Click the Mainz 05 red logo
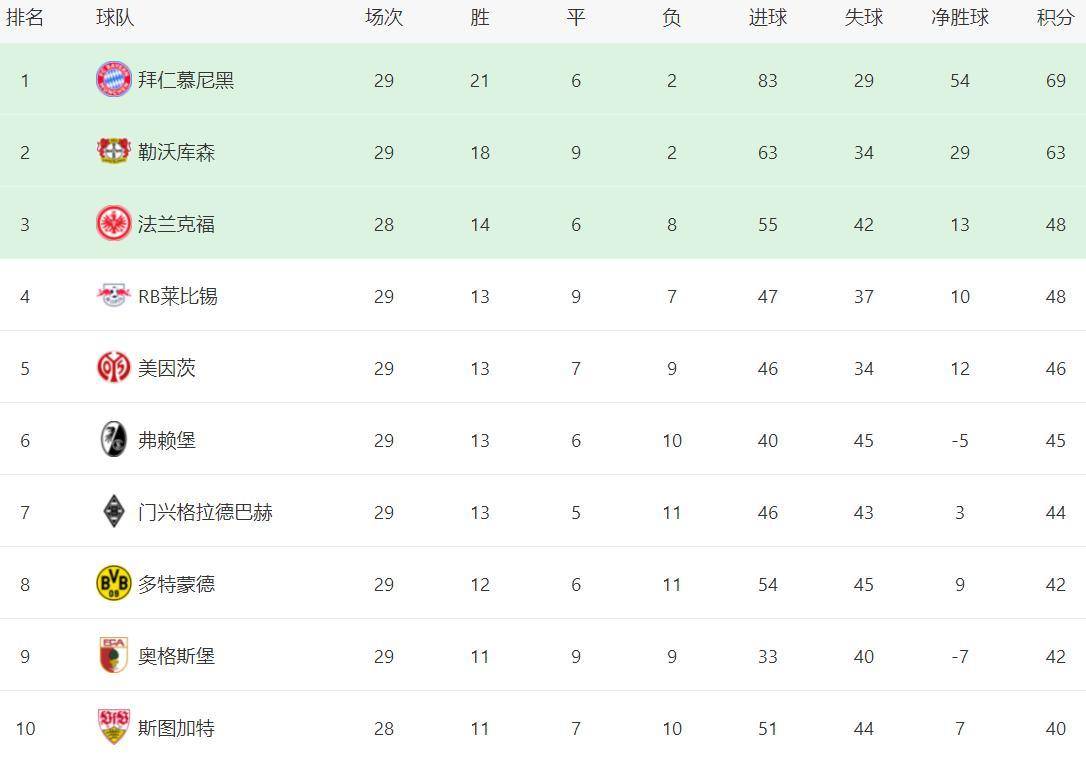Screen dimensions: 1086x757 click(113, 368)
